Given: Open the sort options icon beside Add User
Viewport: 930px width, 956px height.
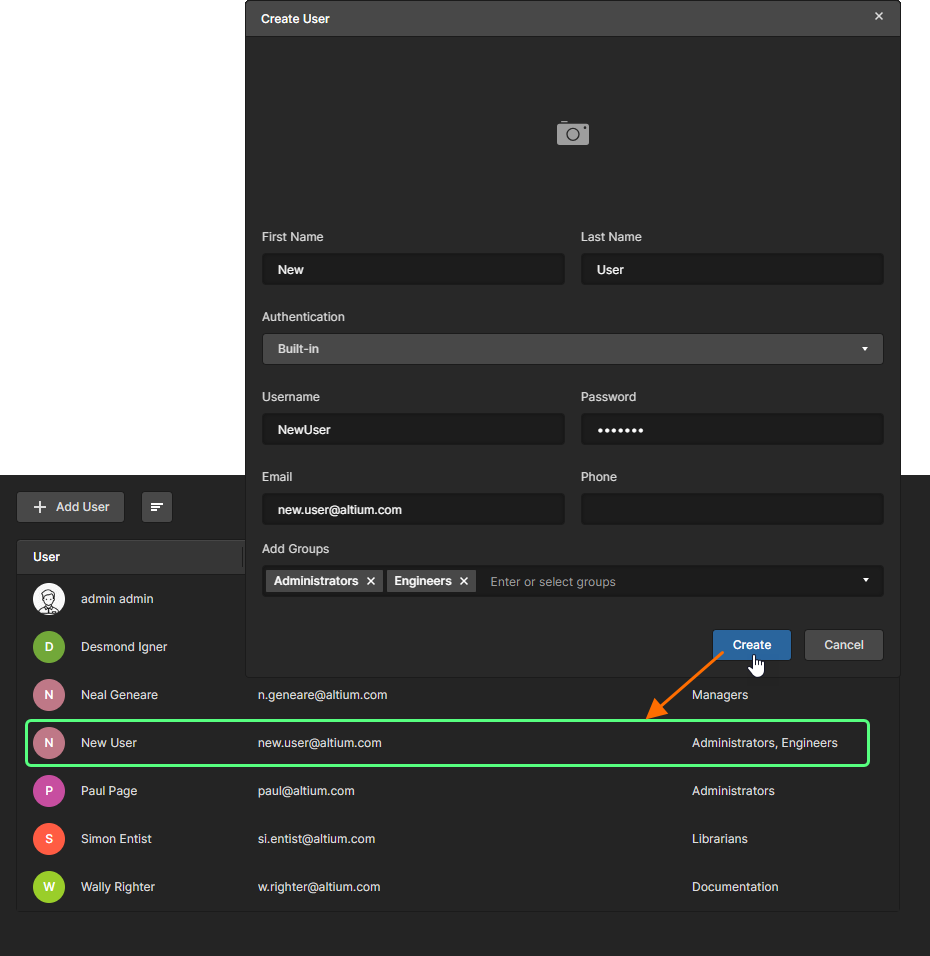Looking at the screenshot, I should (x=156, y=507).
